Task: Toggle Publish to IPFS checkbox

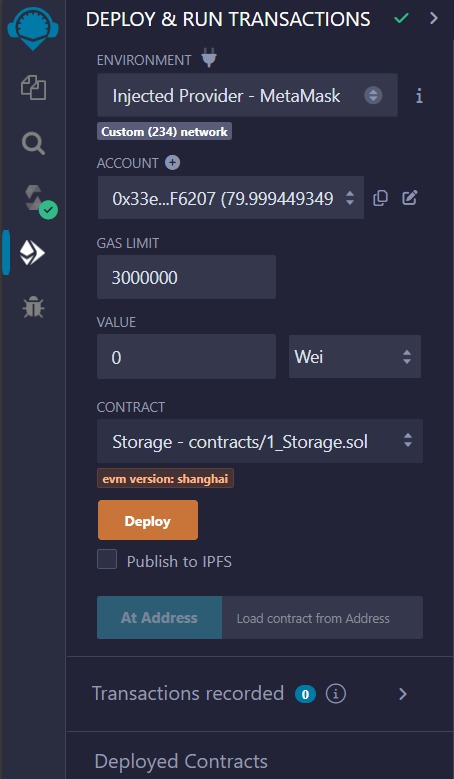Action: [107, 559]
